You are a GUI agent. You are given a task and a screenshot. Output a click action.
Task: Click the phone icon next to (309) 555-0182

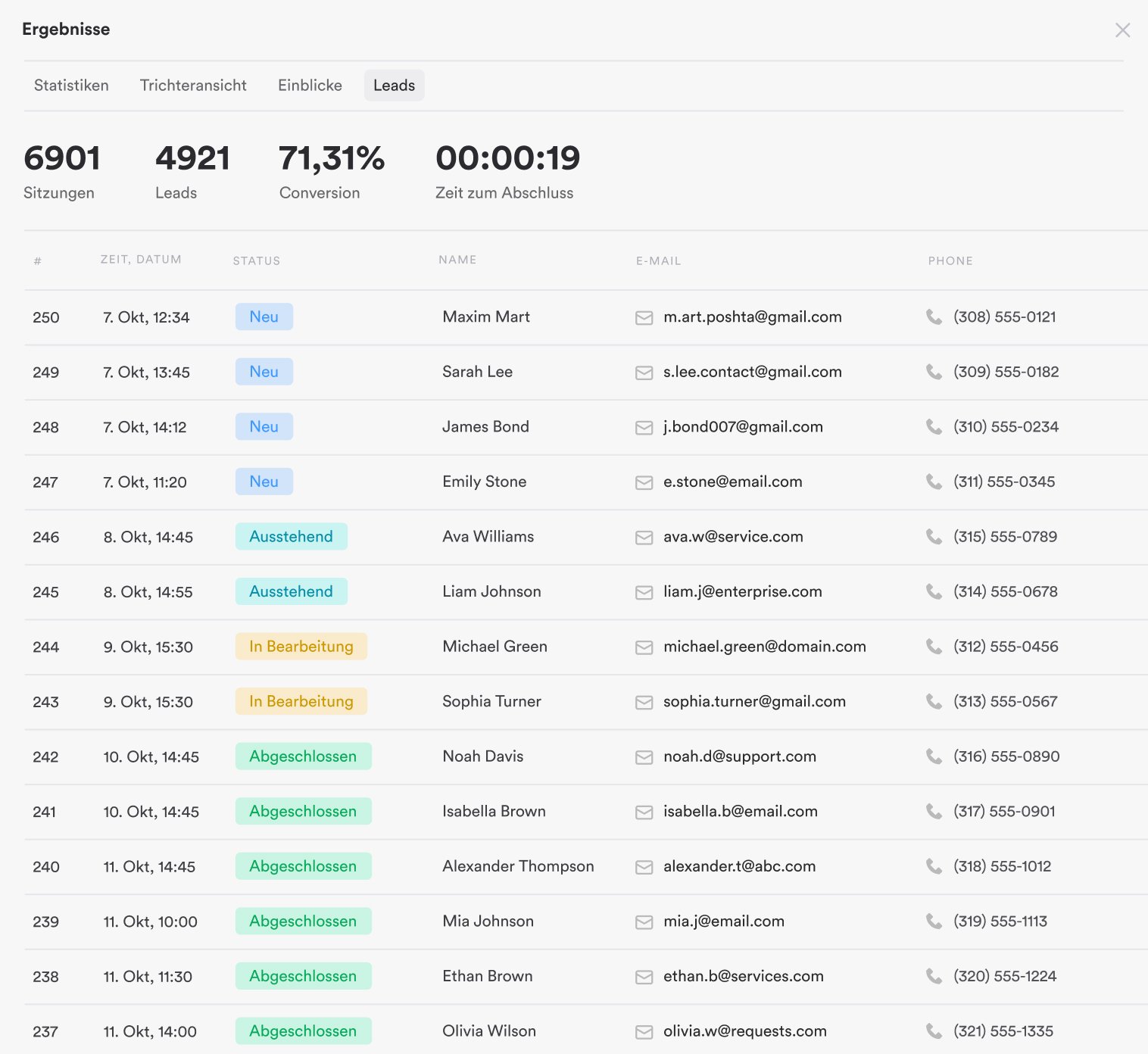pyautogui.click(x=934, y=372)
